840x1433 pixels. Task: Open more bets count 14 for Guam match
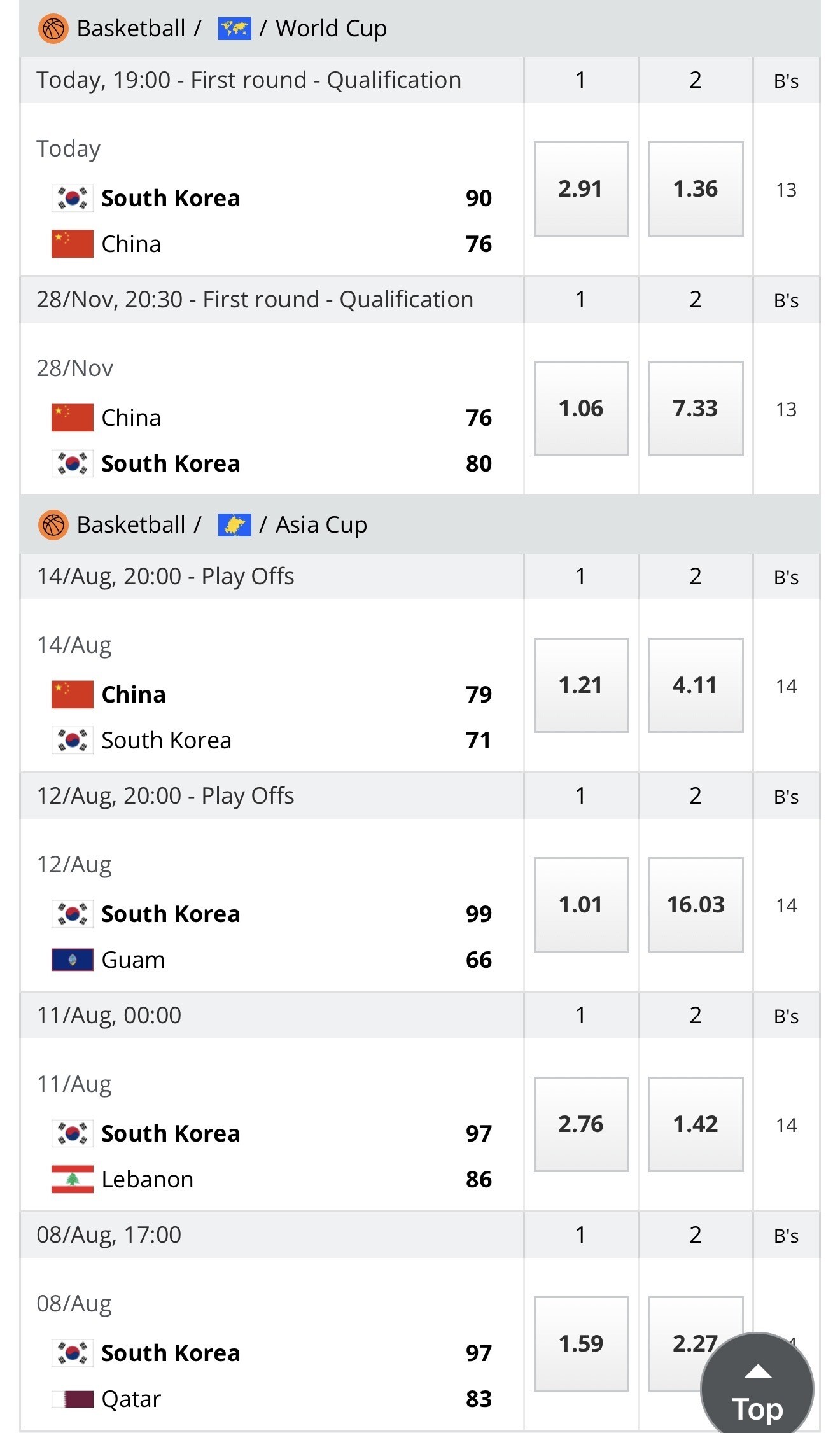coord(786,905)
